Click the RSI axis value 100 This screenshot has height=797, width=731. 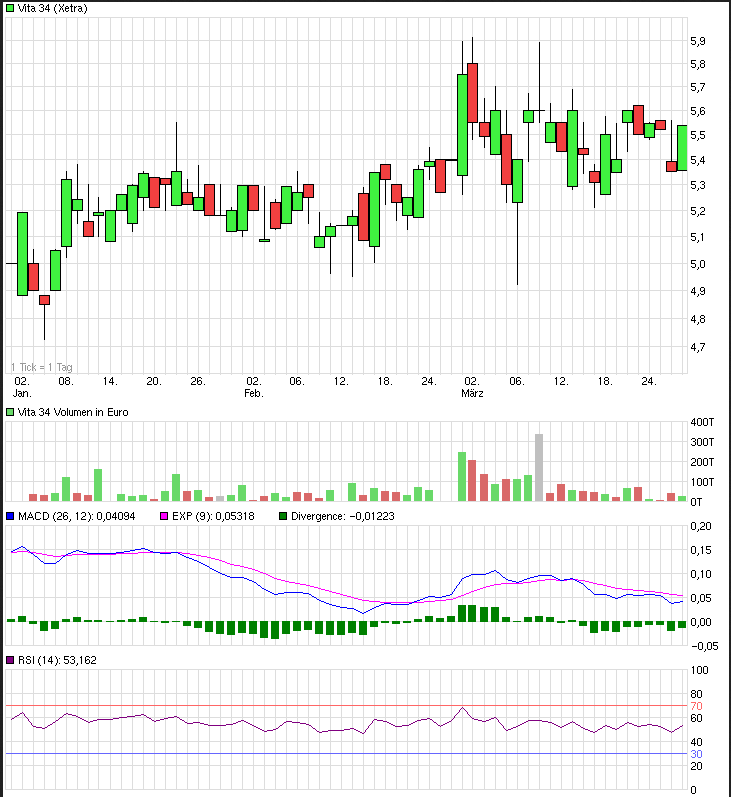click(699, 670)
